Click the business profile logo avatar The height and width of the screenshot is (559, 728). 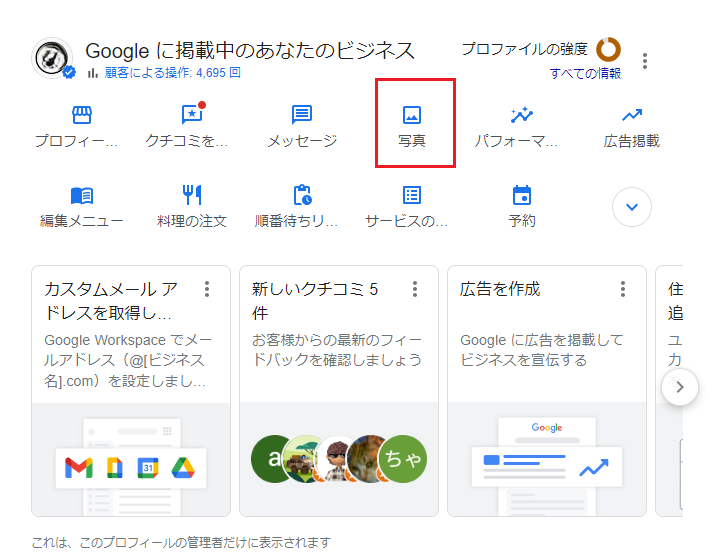coord(52,58)
